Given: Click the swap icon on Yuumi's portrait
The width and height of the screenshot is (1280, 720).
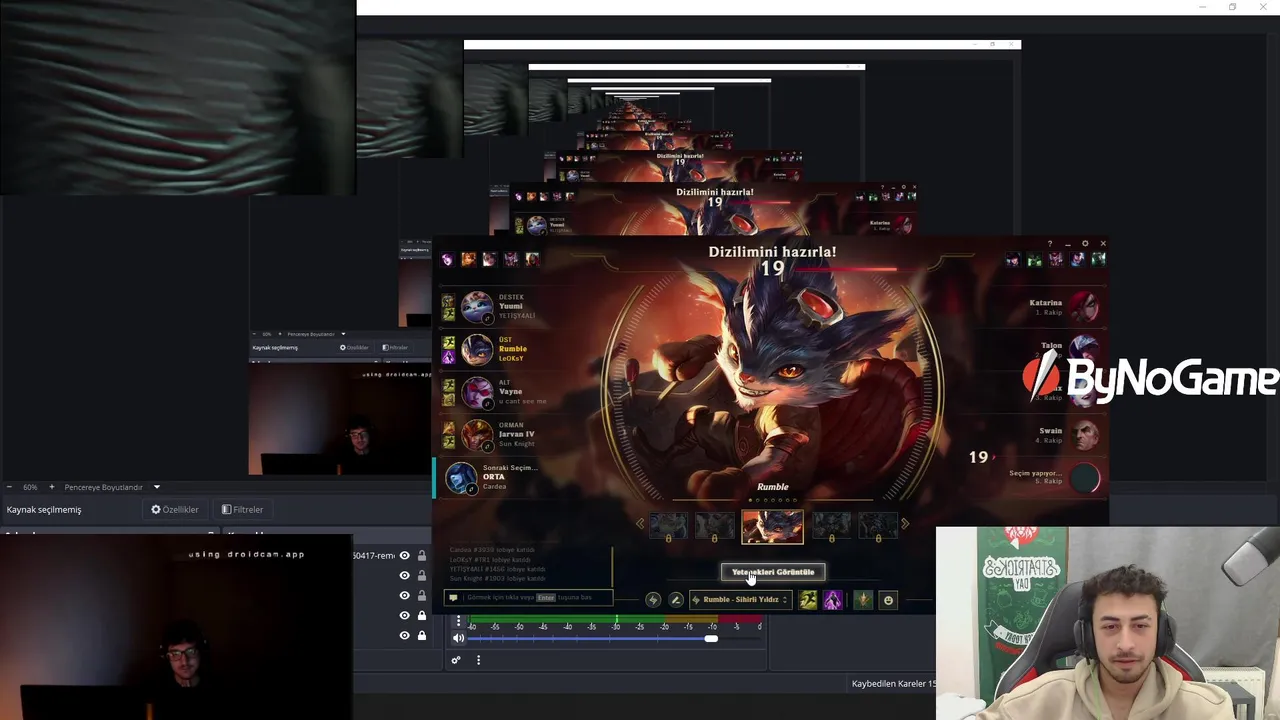Looking at the screenshot, I should 488,318.
